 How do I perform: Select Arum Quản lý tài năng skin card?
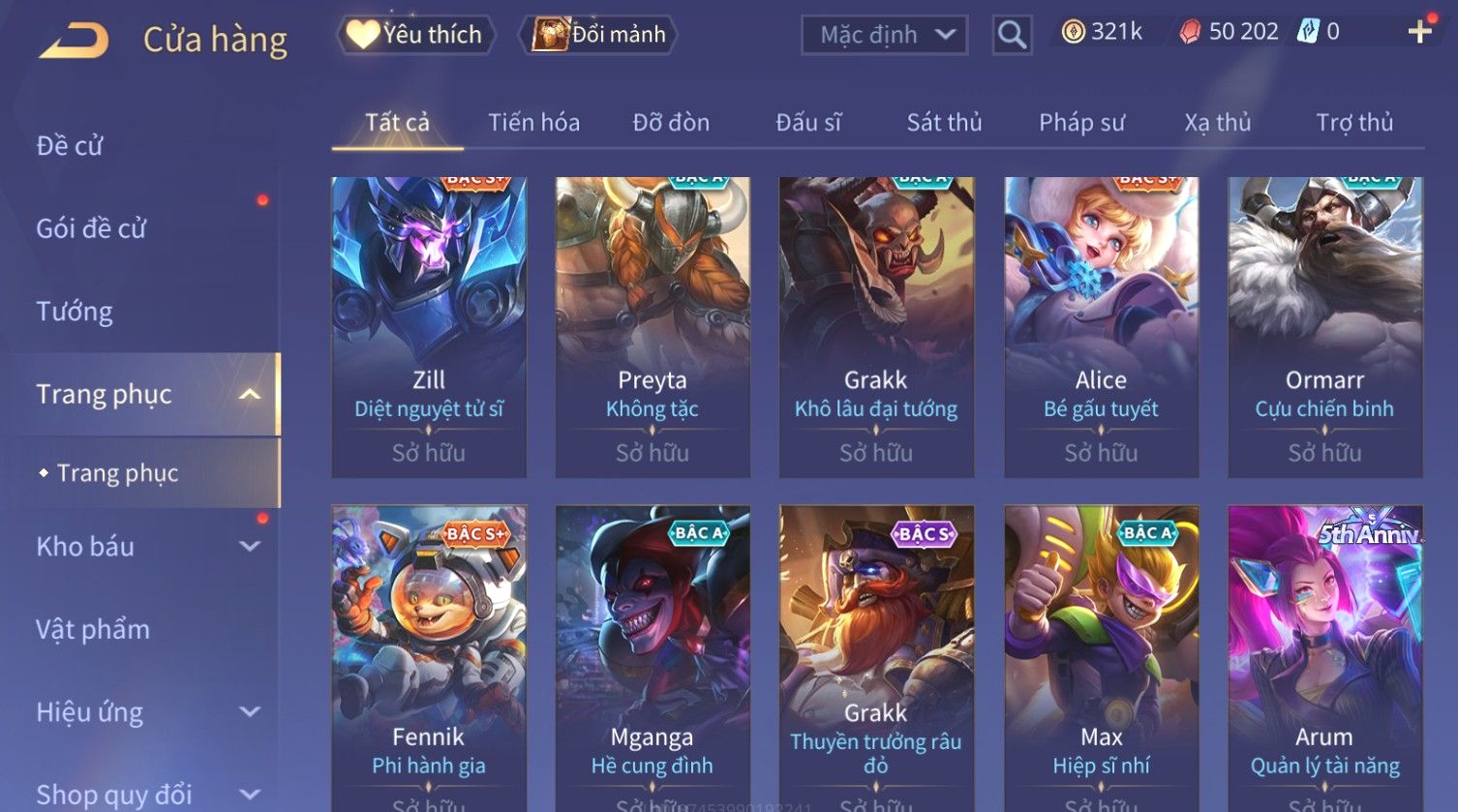coord(1324,658)
